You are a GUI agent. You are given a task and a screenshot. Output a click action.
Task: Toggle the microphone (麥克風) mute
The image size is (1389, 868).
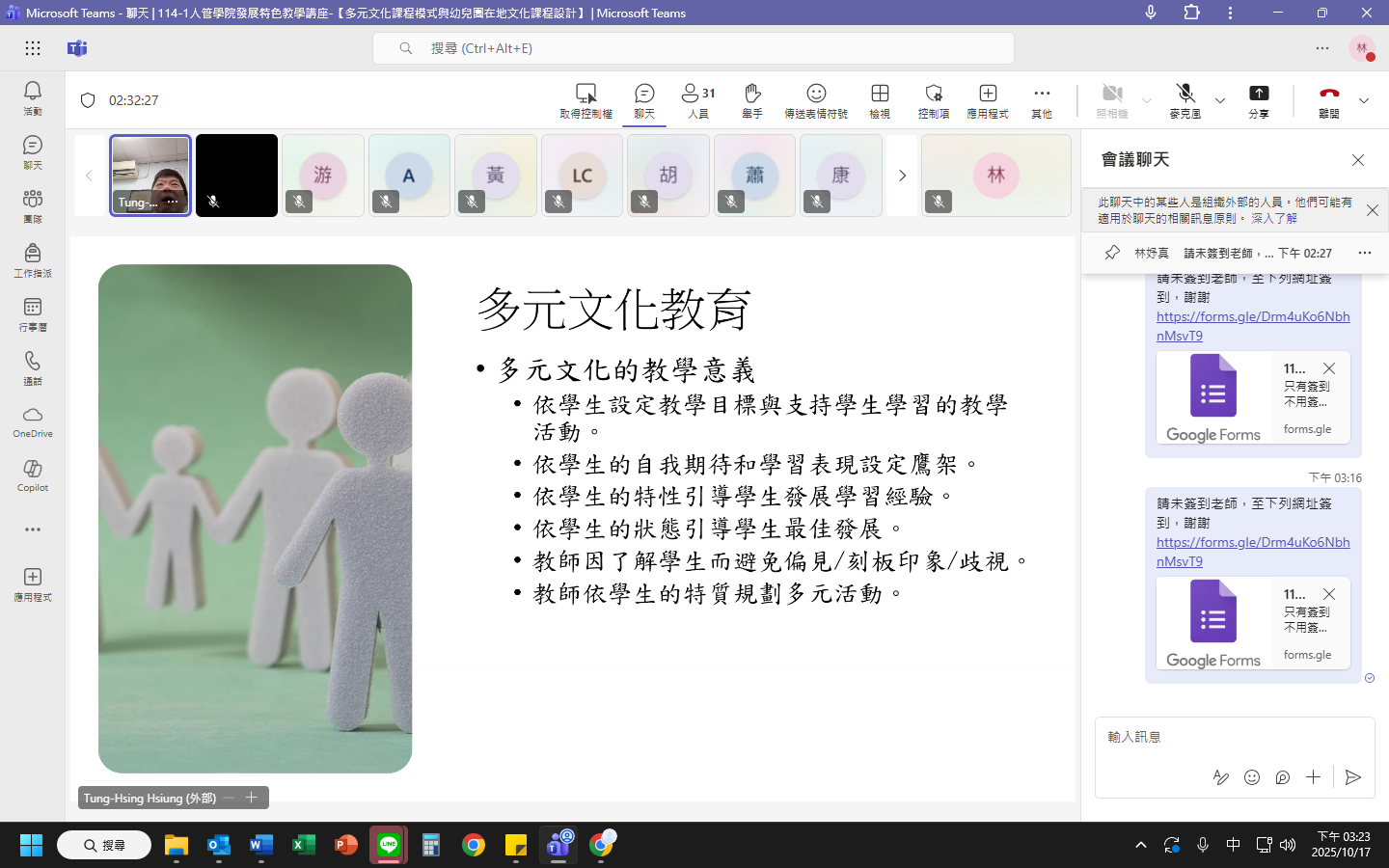tap(1185, 95)
